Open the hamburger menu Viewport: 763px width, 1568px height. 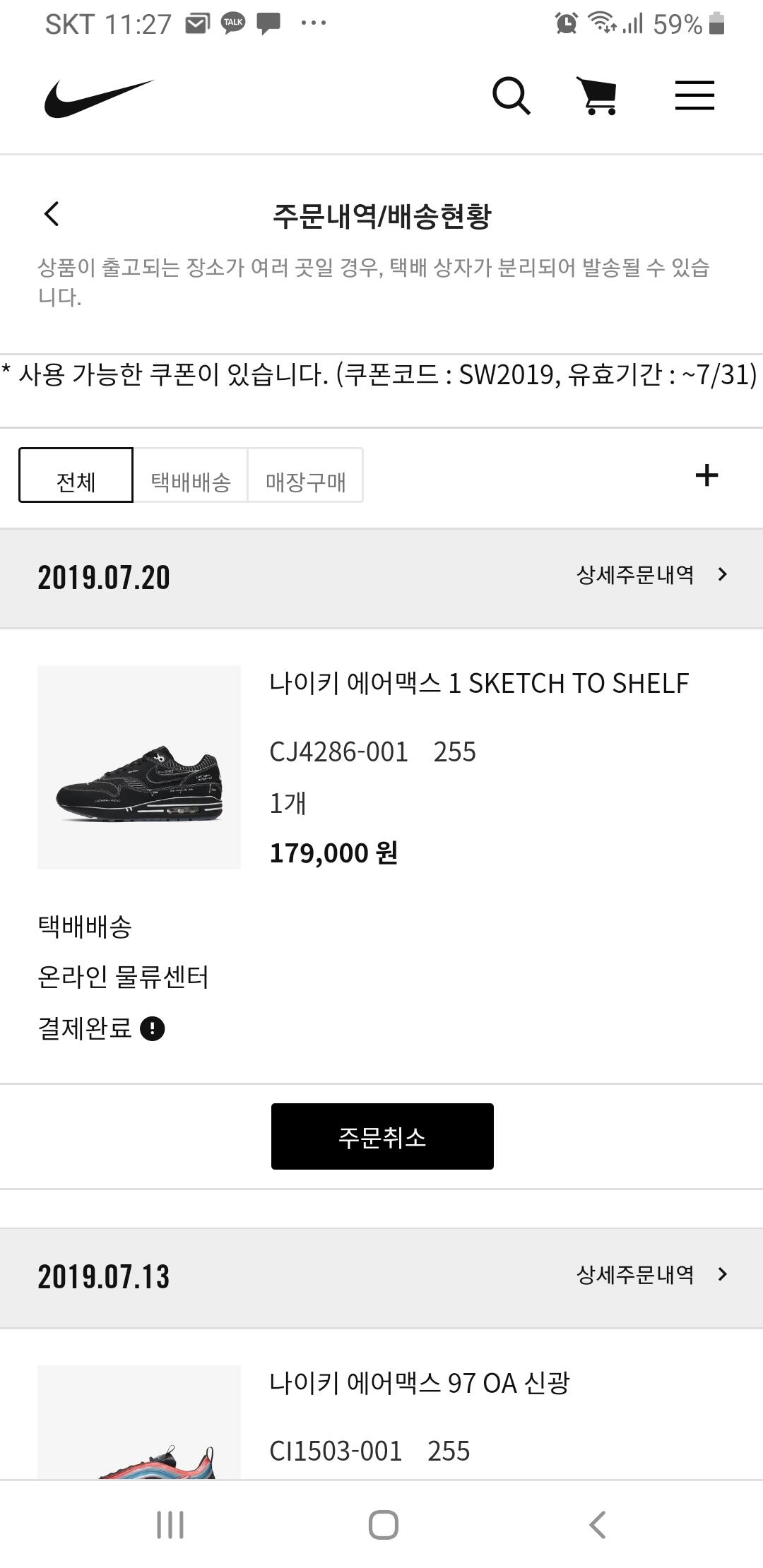click(694, 96)
